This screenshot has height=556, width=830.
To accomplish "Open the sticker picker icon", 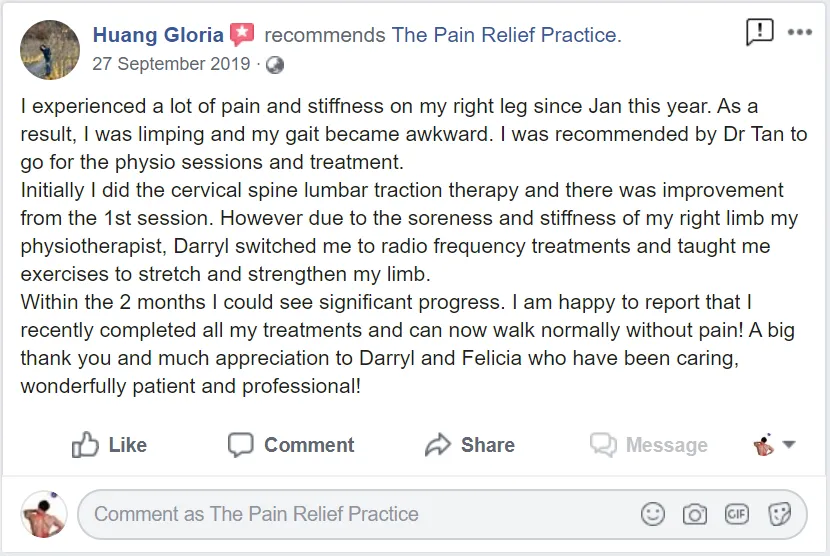I will (779, 514).
